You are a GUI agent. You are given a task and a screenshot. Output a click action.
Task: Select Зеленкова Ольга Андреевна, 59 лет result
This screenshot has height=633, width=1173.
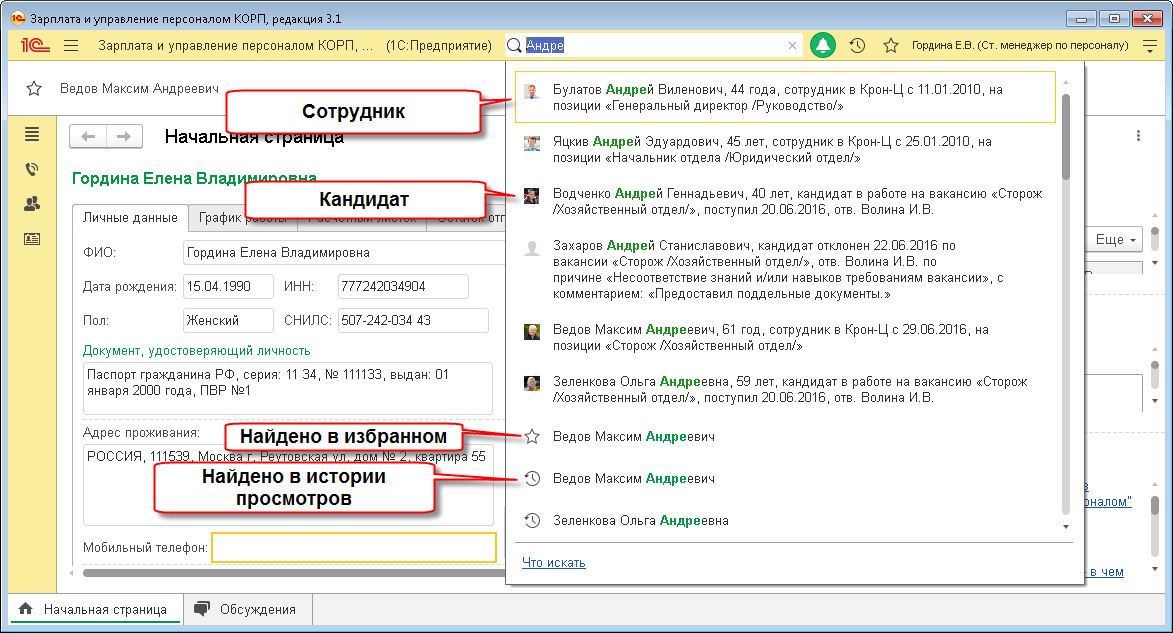785,389
